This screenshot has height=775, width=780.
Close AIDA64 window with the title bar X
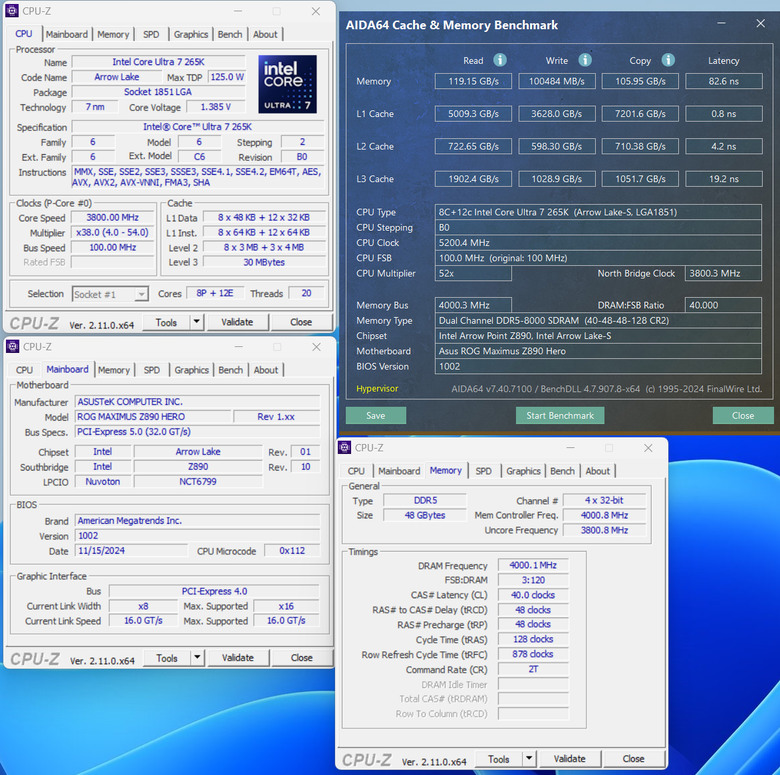[x=760, y=23]
